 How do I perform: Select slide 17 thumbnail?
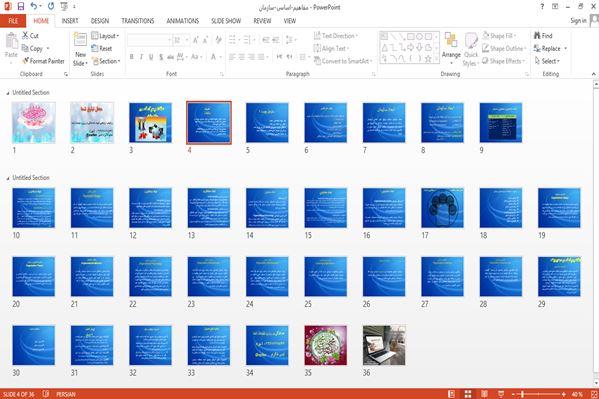coord(442,208)
